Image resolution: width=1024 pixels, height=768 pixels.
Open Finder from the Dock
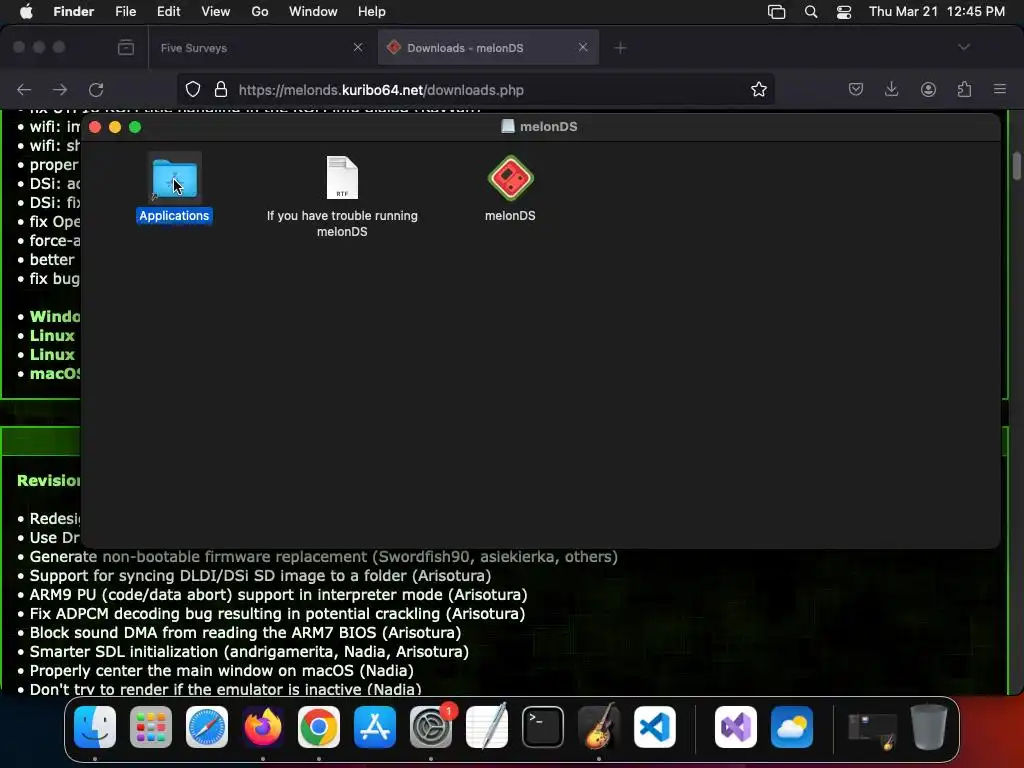pyautogui.click(x=95, y=727)
